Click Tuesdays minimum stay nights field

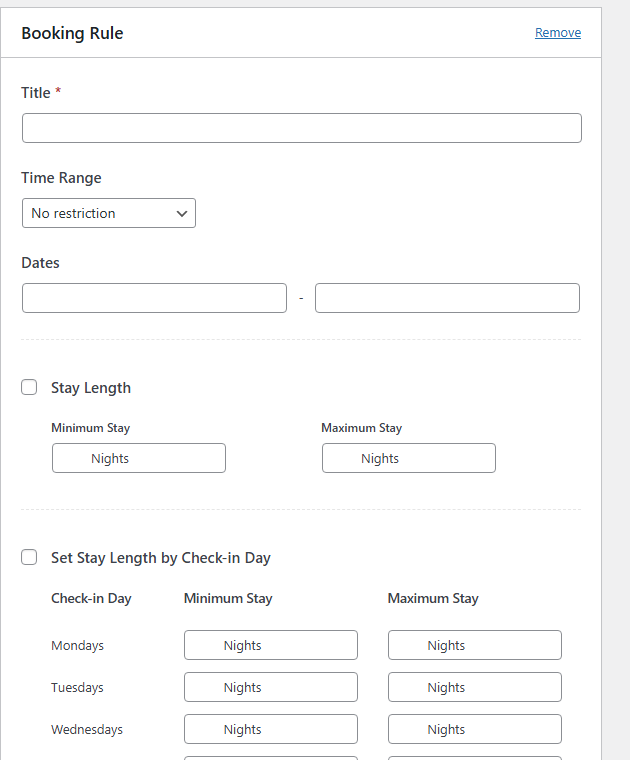coord(271,687)
